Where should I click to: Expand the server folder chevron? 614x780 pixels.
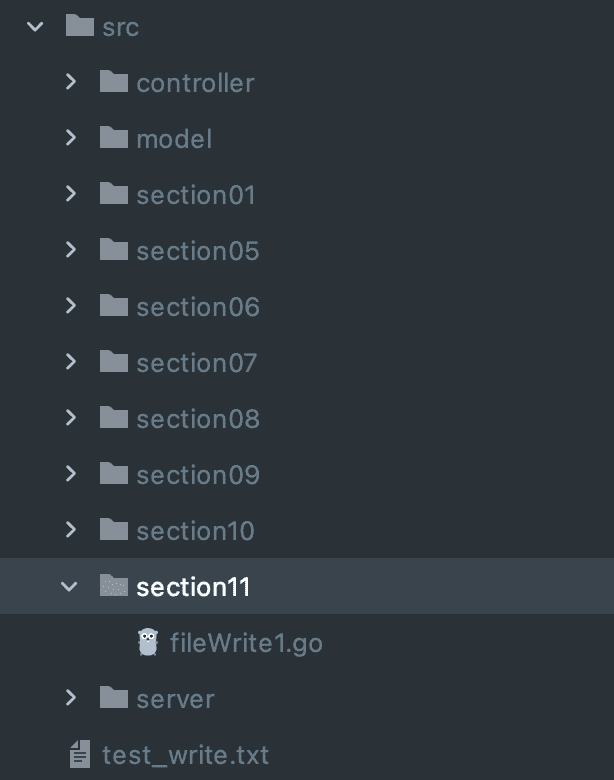coord(70,698)
